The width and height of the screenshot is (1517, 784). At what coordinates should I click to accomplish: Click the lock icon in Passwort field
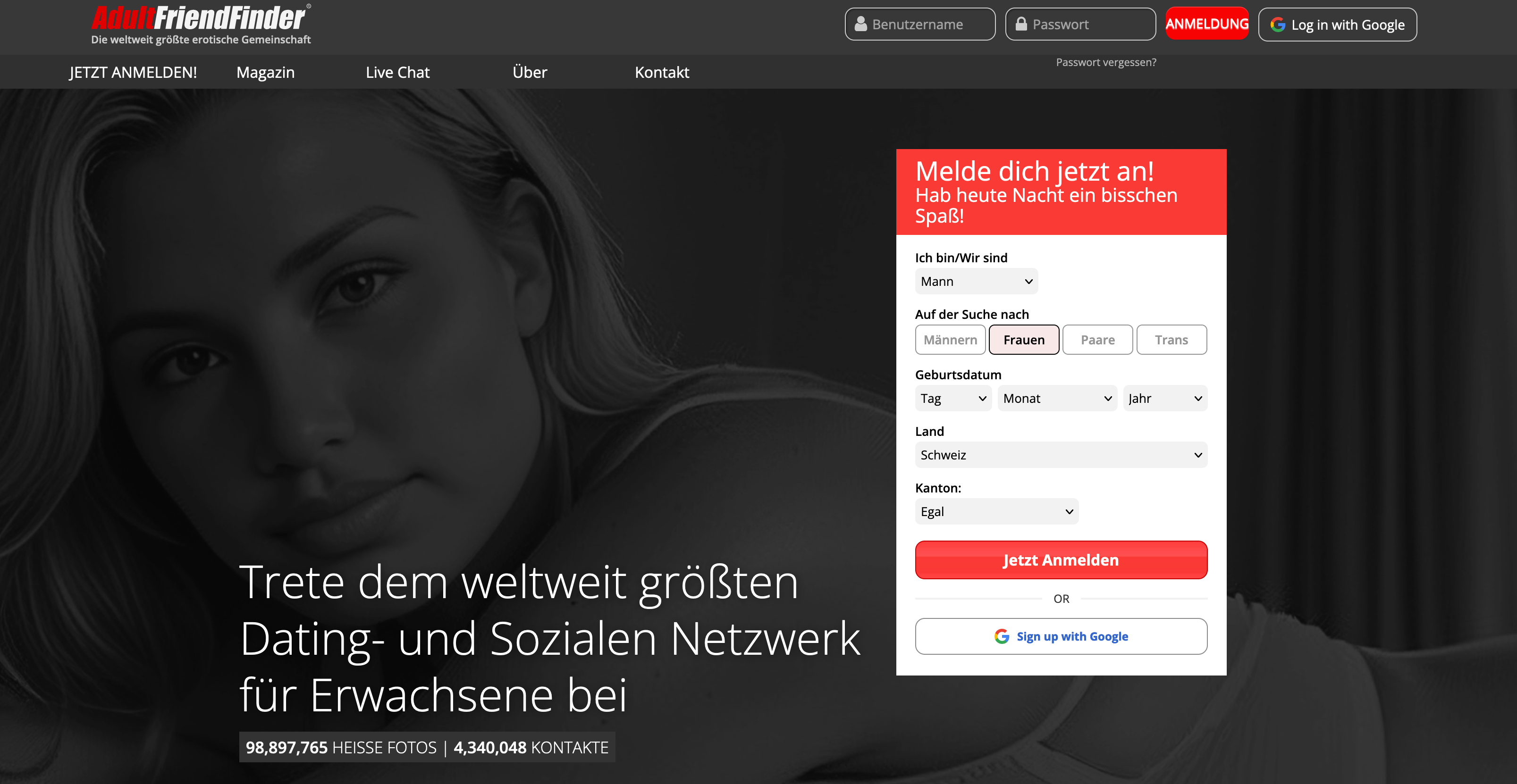tap(1021, 24)
